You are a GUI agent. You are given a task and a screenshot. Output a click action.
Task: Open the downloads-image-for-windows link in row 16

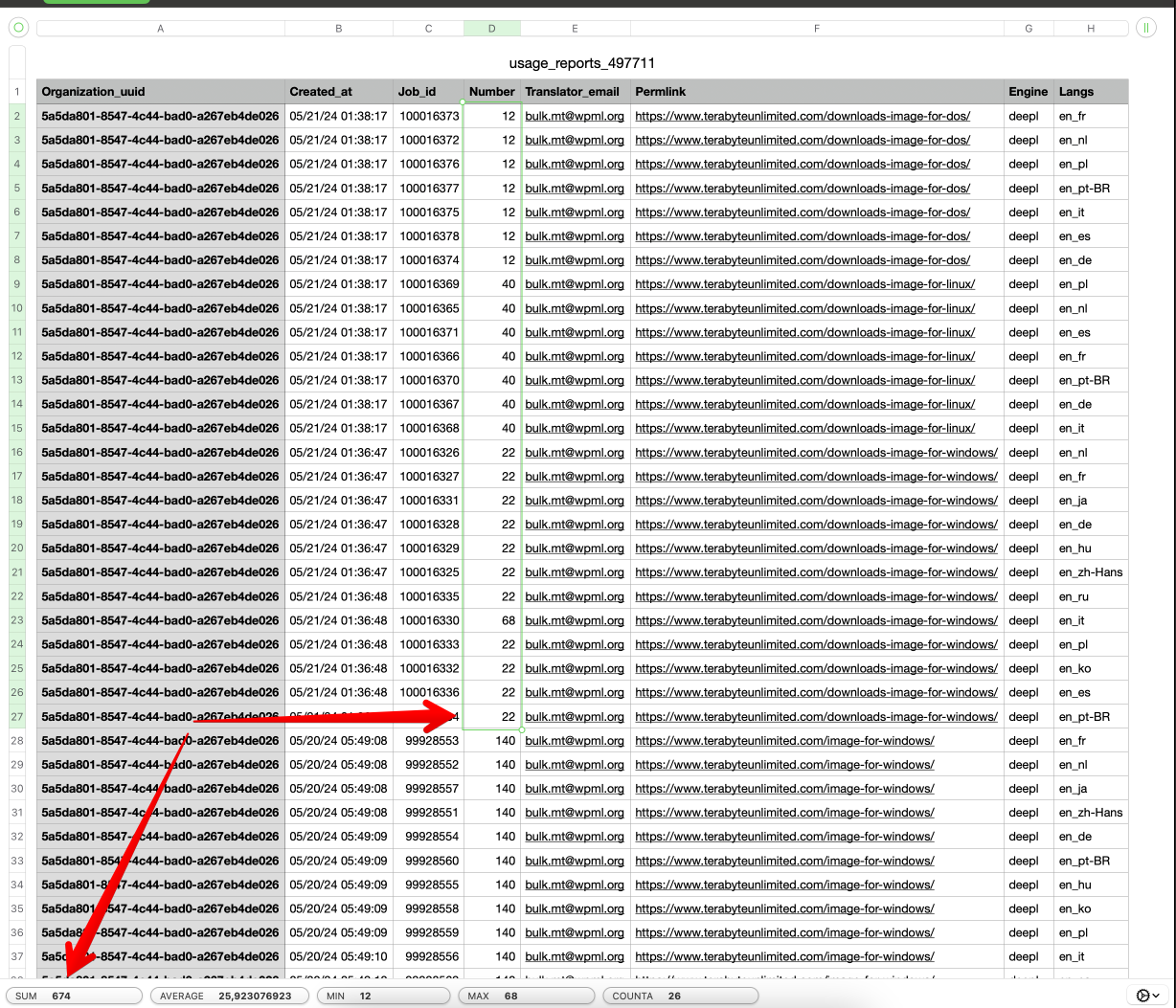point(816,452)
